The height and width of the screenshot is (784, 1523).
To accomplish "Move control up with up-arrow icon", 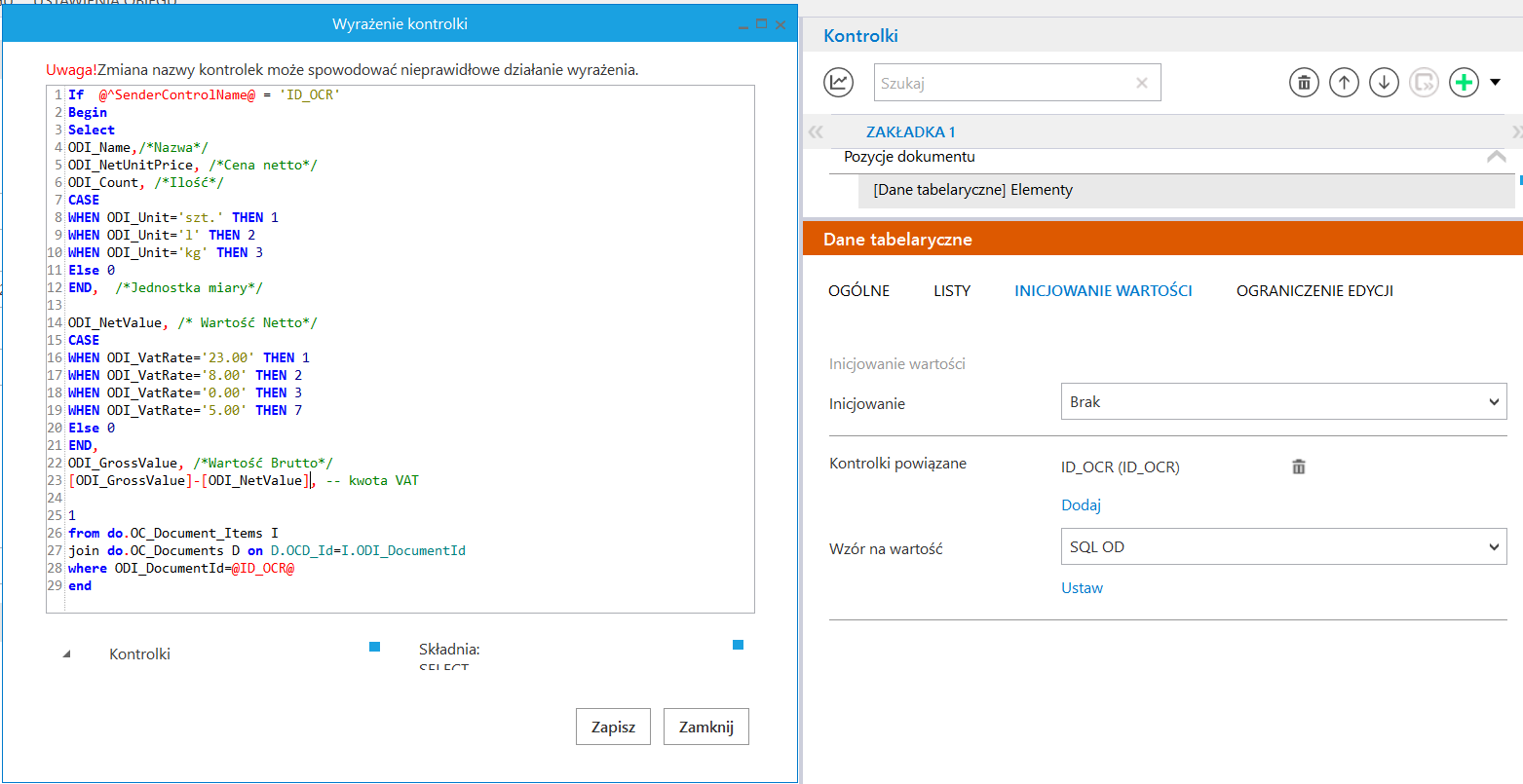I will [x=1344, y=83].
